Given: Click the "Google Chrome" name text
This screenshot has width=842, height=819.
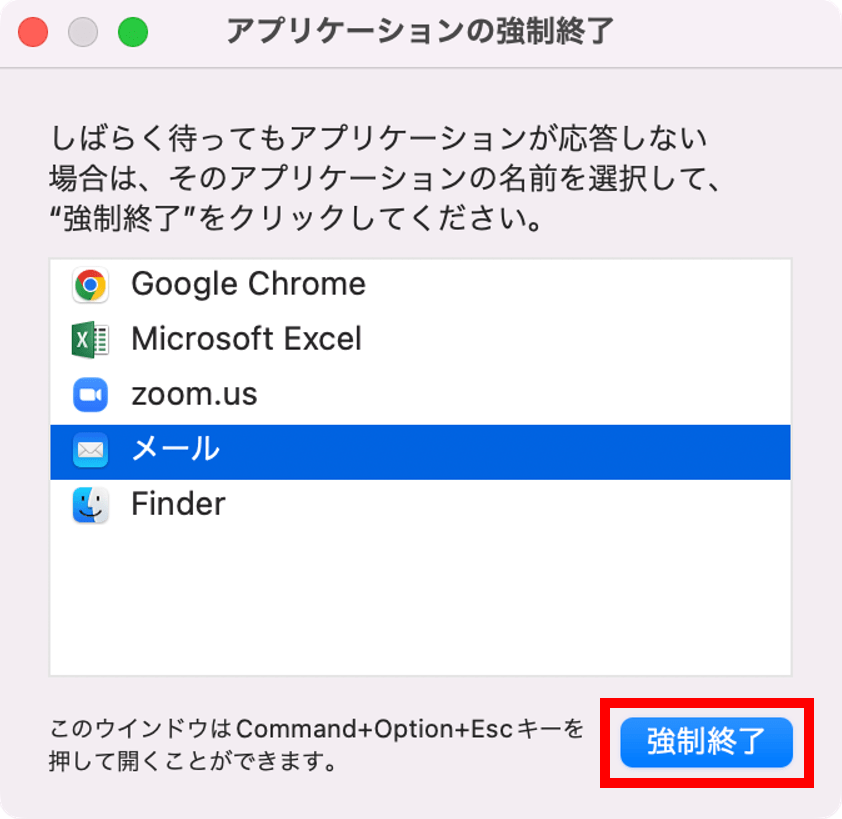Looking at the screenshot, I should (x=248, y=285).
